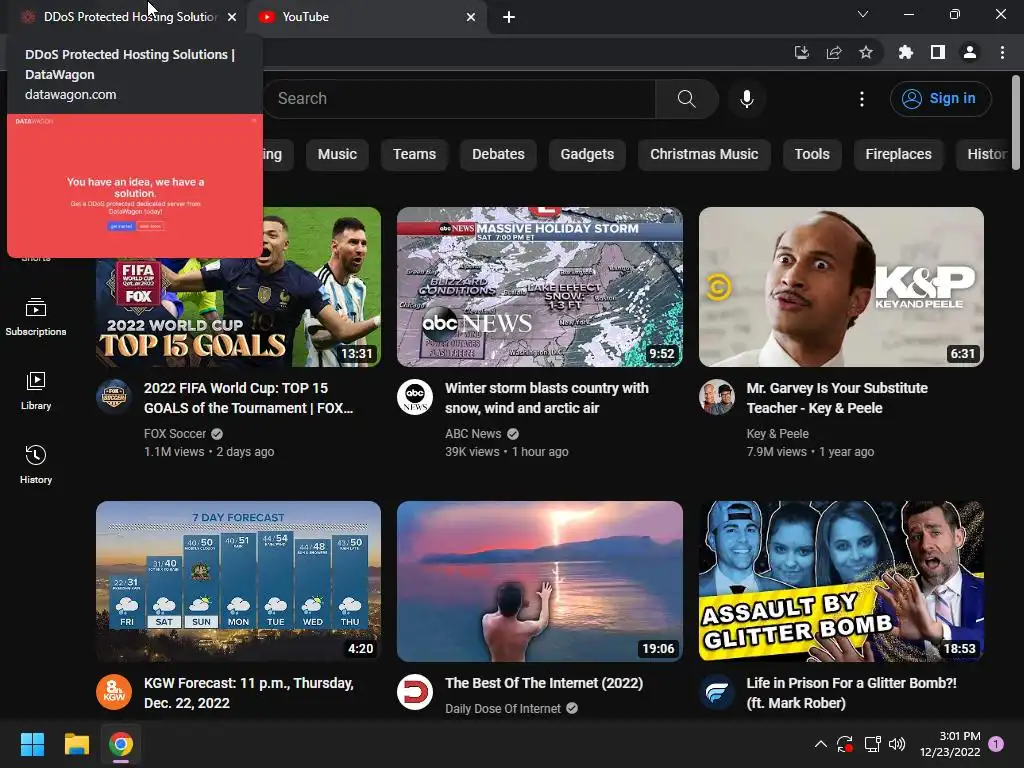The width and height of the screenshot is (1024, 768).
Task: Click the install app icon in address bar
Action: [x=801, y=52]
